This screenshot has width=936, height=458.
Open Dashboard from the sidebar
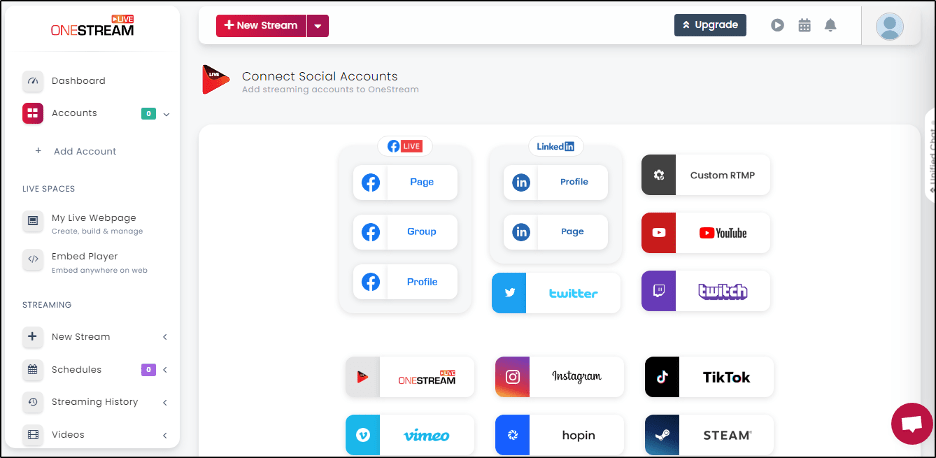click(x=78, y=81)
